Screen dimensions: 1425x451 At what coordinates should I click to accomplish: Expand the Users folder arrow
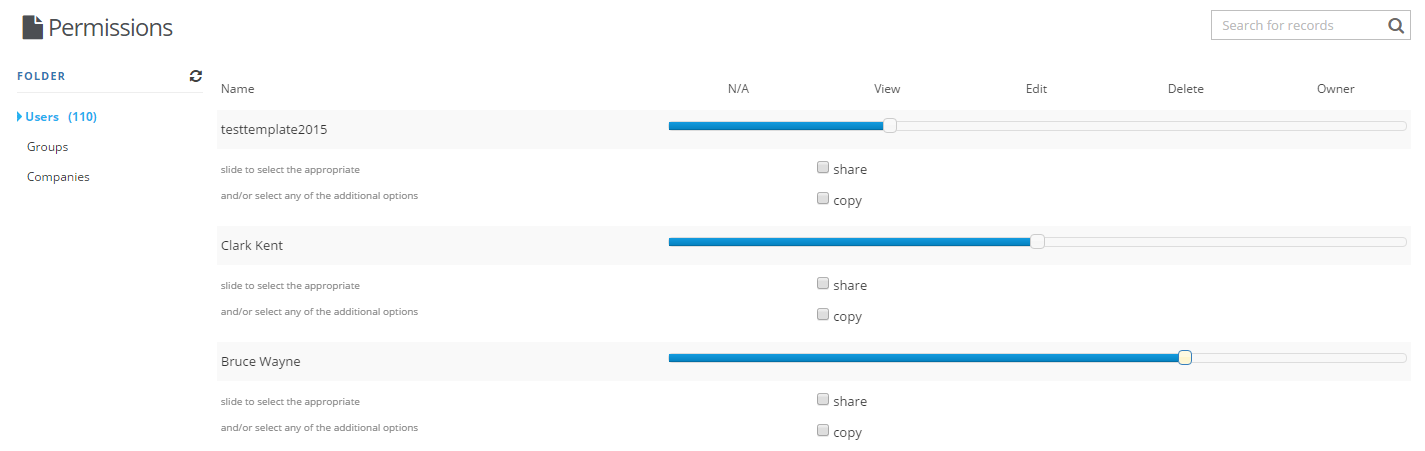coord(20,117)
